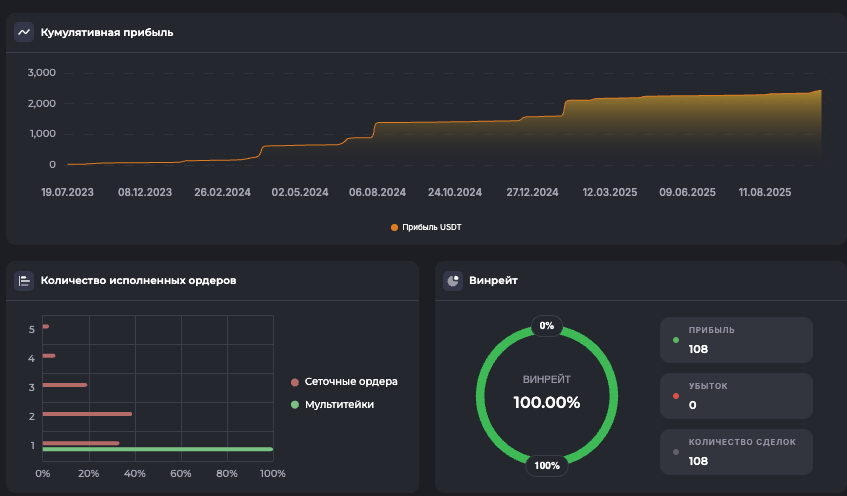The image size is (847, 496).
Task: Toggle the Сеточные ордера legend series
Action: tap(351, 382)
